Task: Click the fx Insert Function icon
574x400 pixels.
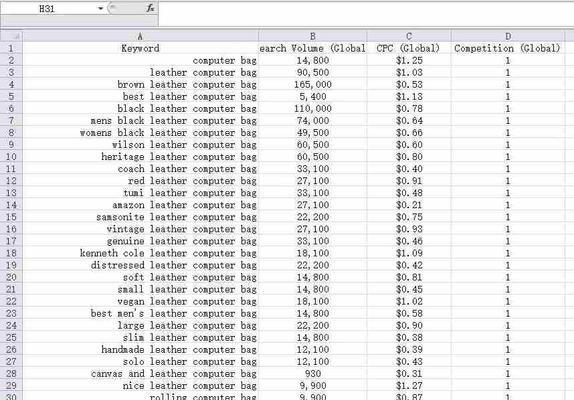Action: click(x=150, y=8)
